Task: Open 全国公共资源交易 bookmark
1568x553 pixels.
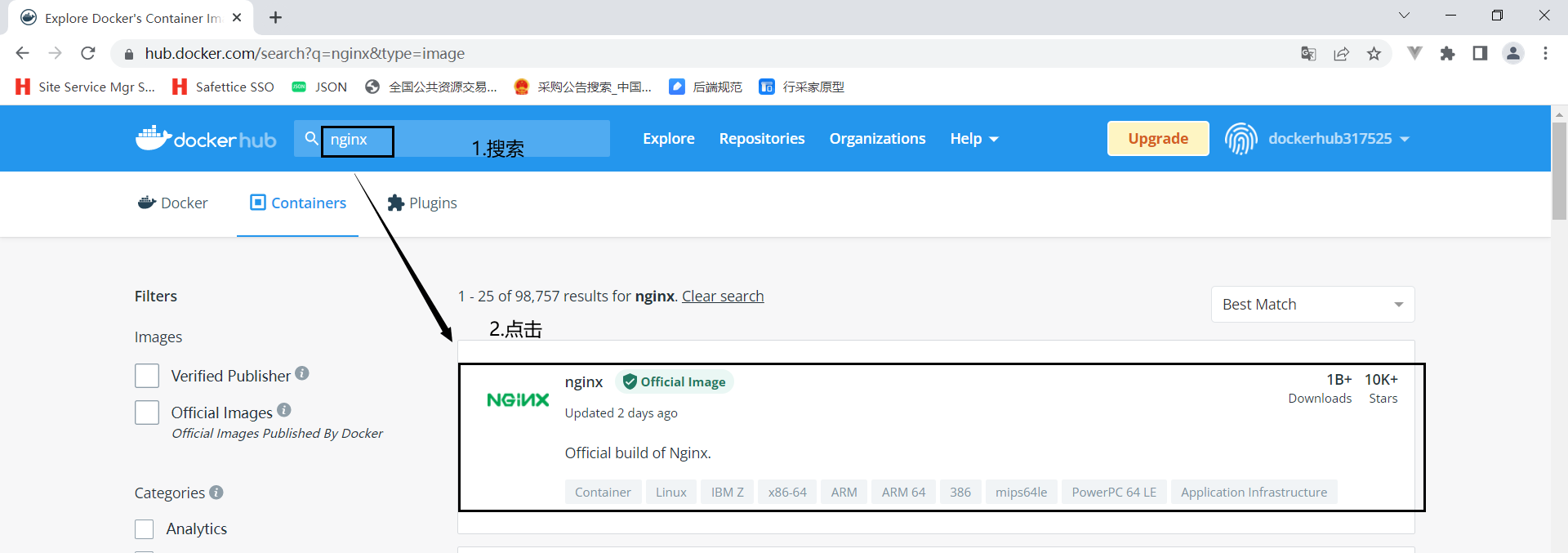Action: coord(430,87)
